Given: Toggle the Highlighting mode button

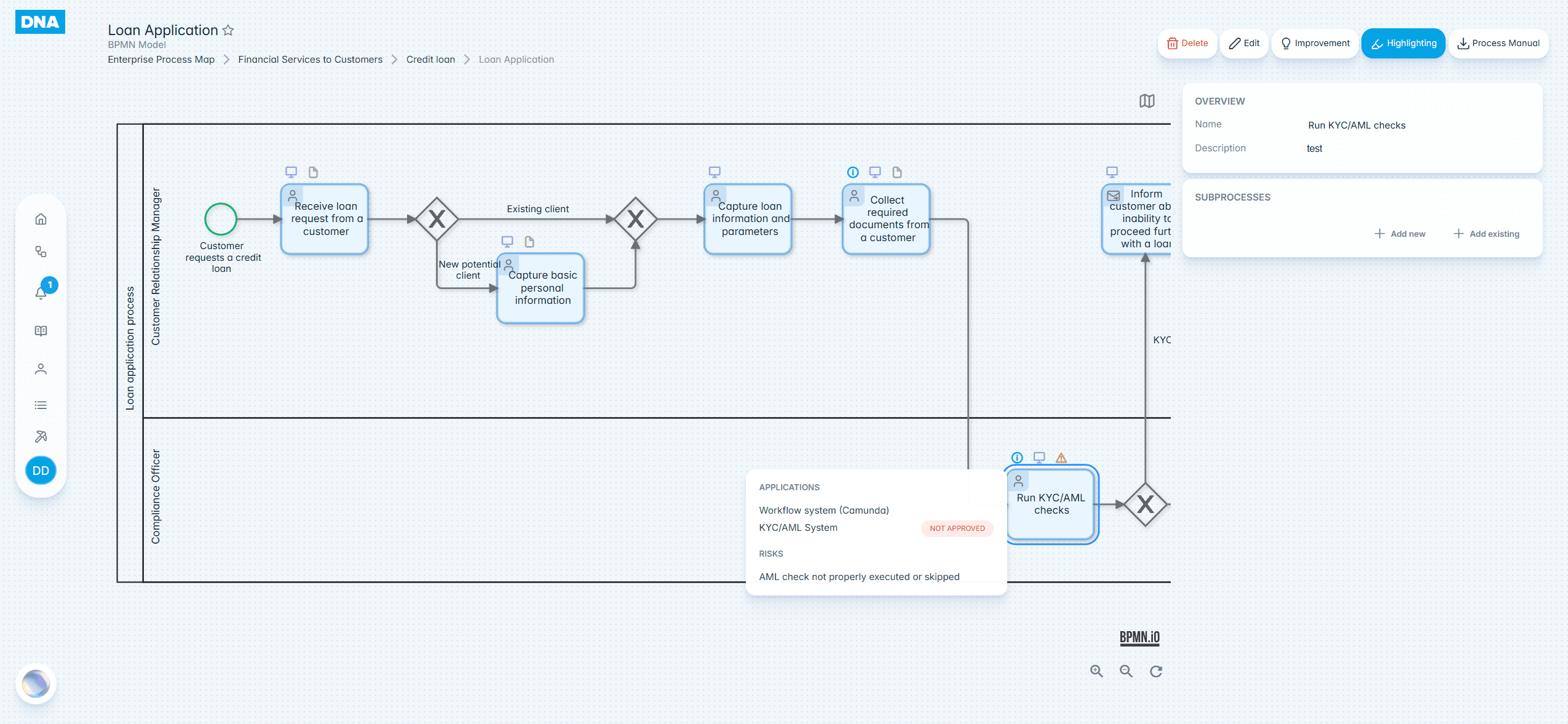Looking at the screenshot, I should [x=1403, y=43].
